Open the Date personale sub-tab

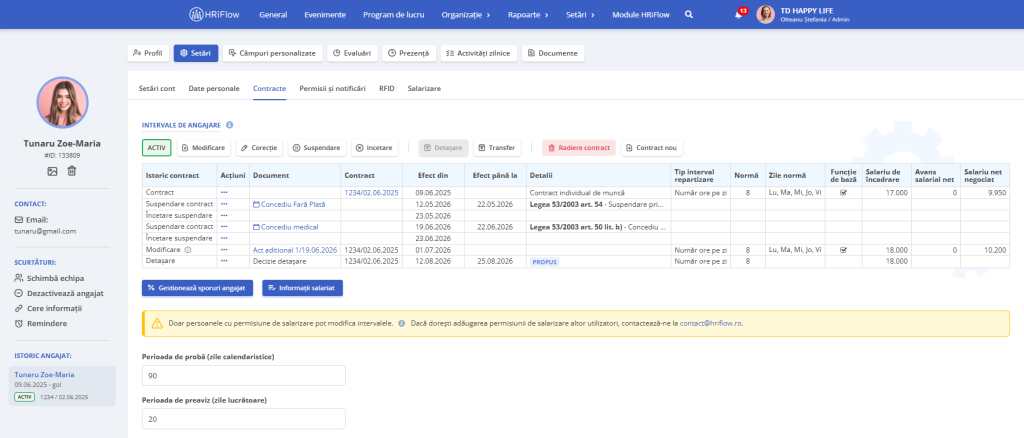pos(214,88)
